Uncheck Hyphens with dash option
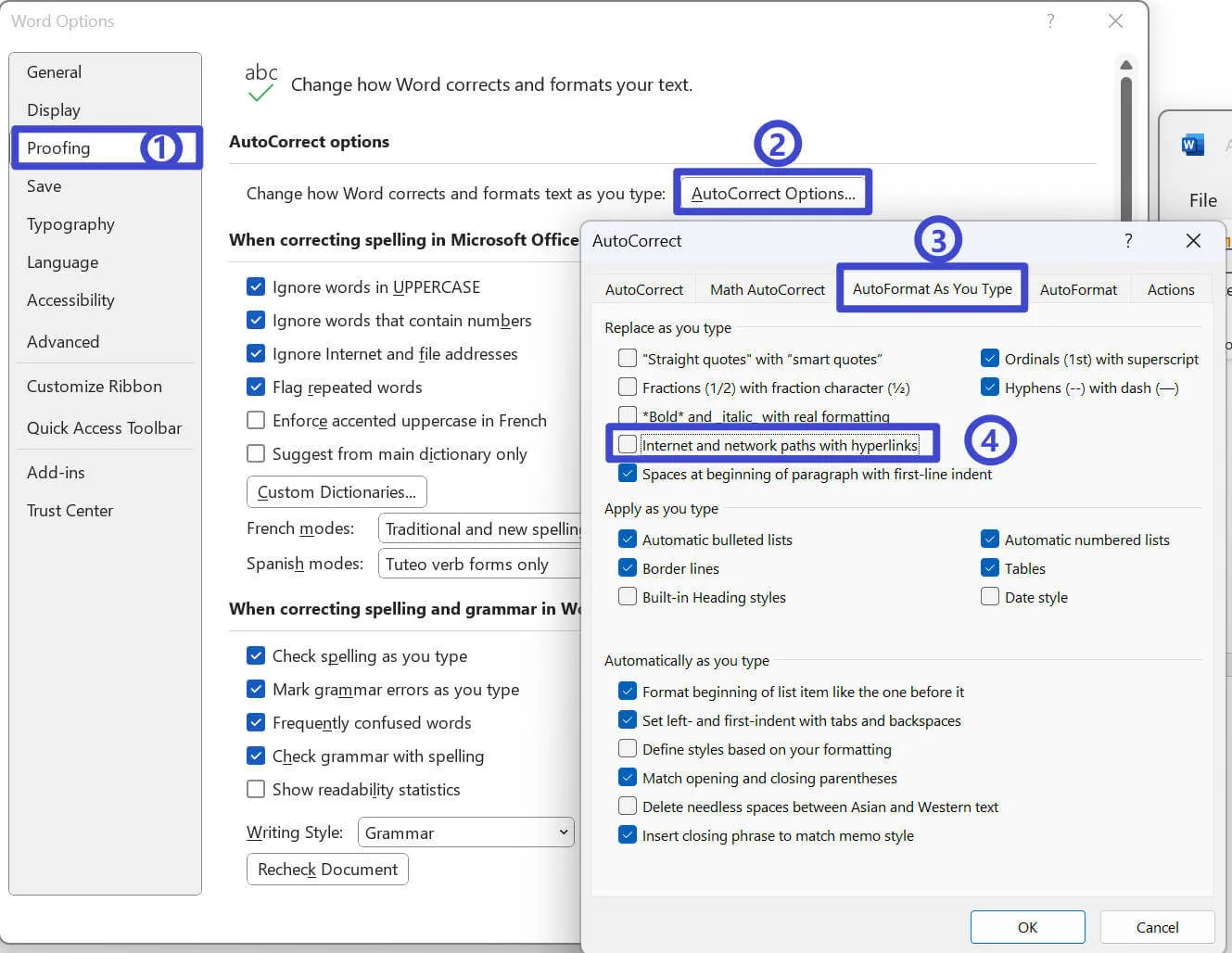 tap(990, 387)
